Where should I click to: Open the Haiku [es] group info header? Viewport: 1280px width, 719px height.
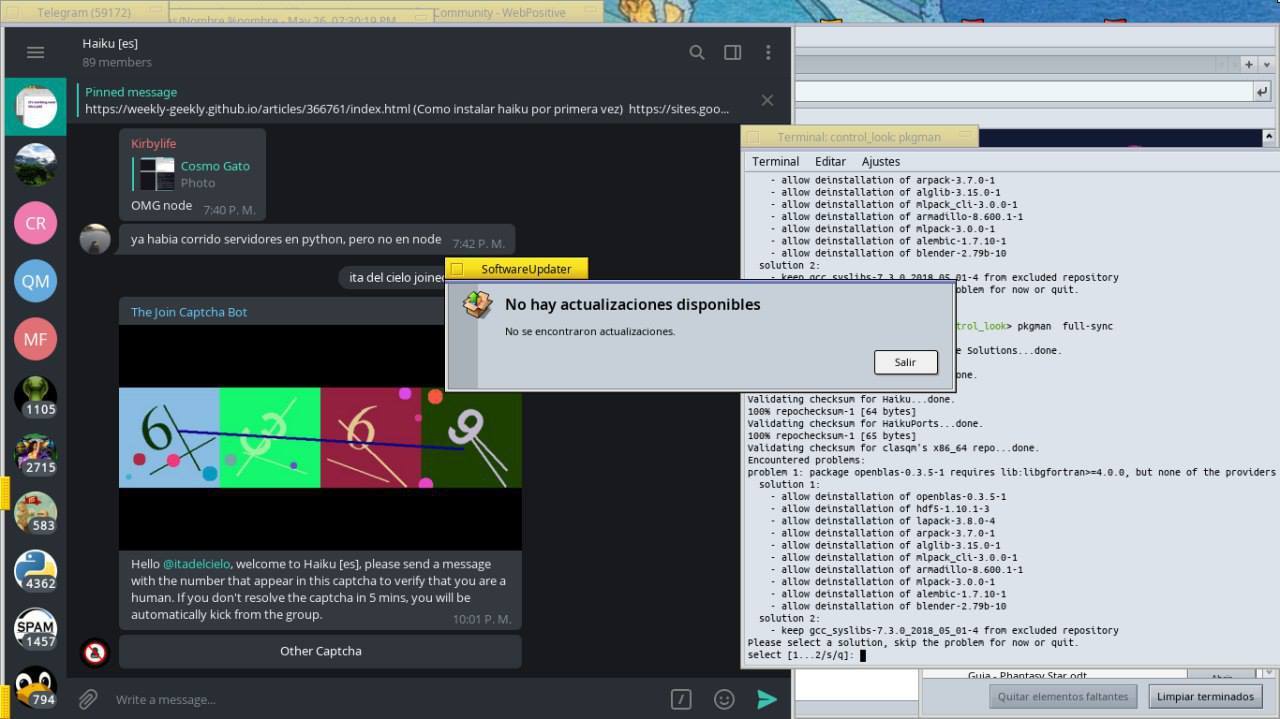(117, 53)
